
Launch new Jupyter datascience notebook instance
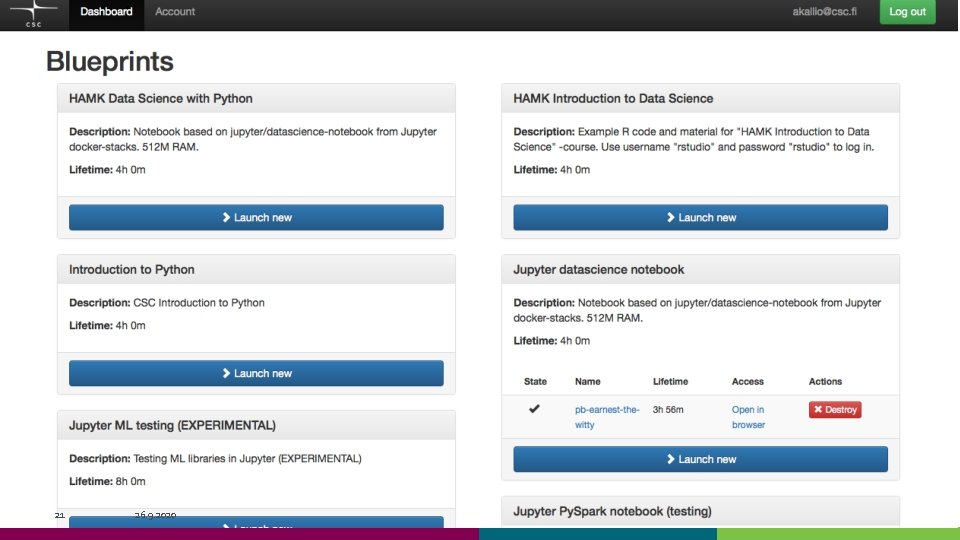[x=700, y=459]
